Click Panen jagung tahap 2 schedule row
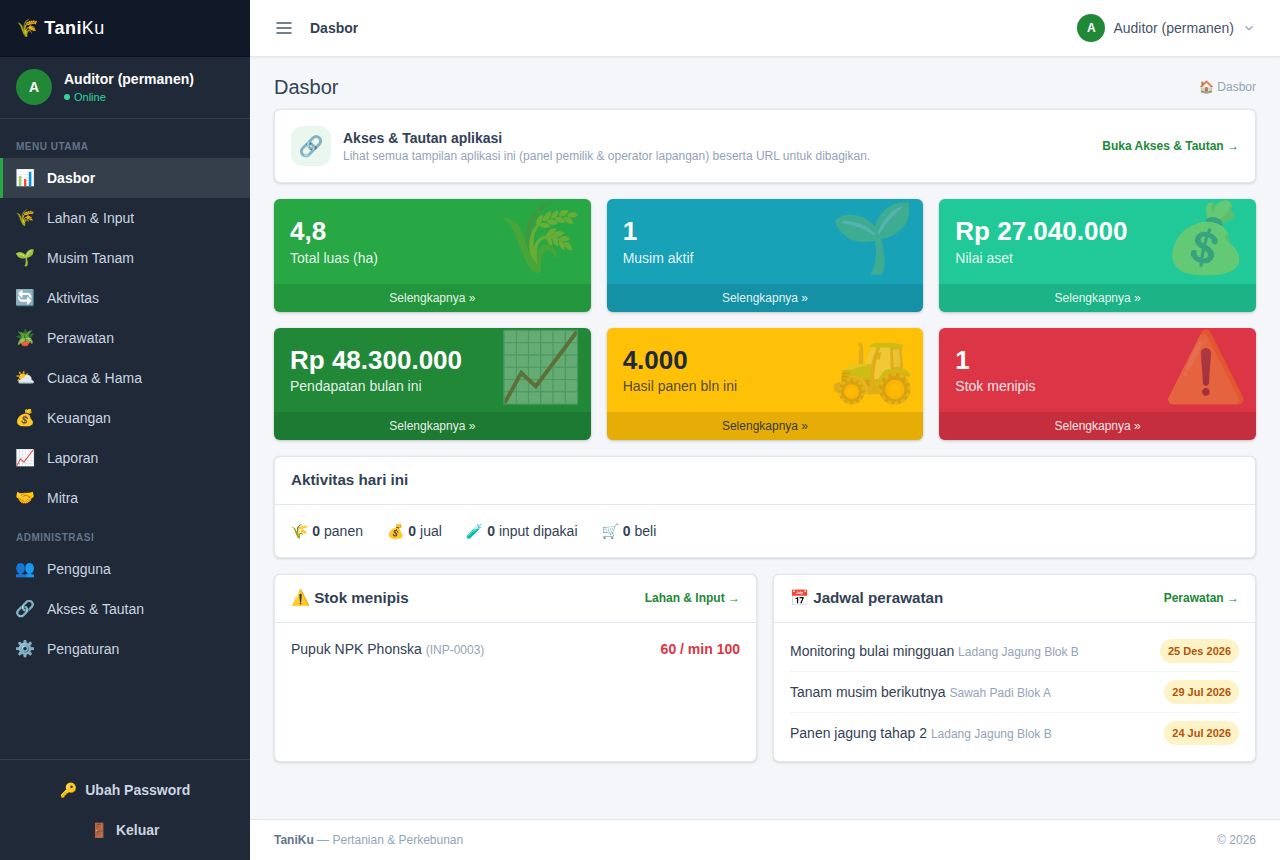This screenshot has width=1280, height=860. pyautogui.click(x=1014, y=733)
